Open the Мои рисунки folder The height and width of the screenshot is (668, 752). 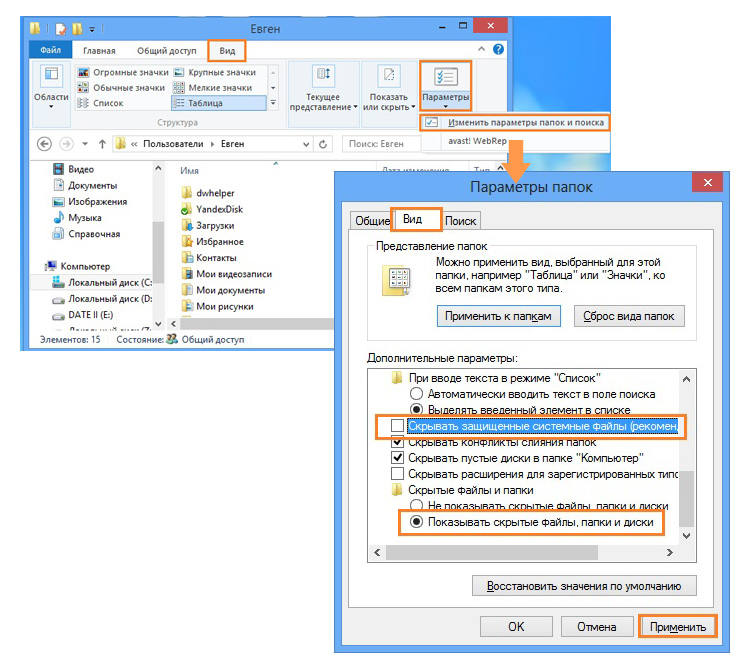point(217,306)
